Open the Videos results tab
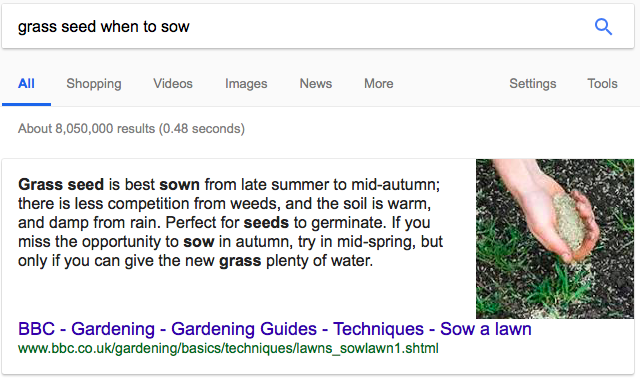The height and width of the screenshot is (379, 640). [173, 84]
